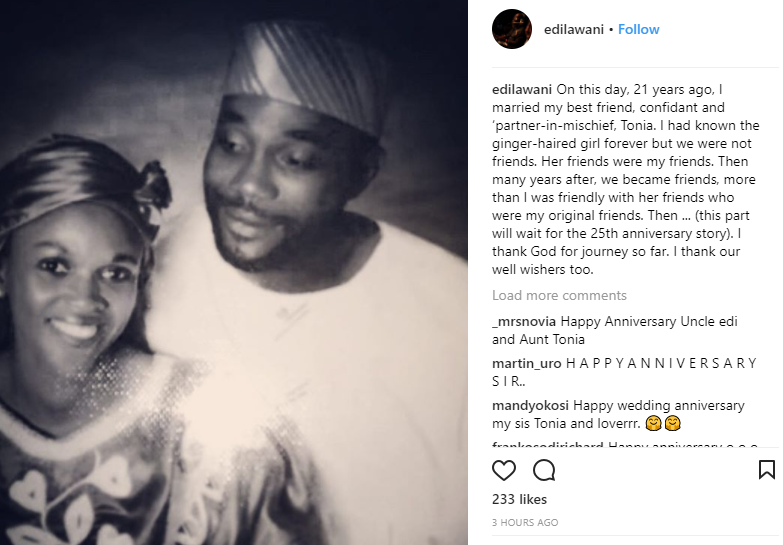This screenshot has height=545, width=783.
Task: Click mandyokosi's wedding anniversary comment text
Action: 659,406
